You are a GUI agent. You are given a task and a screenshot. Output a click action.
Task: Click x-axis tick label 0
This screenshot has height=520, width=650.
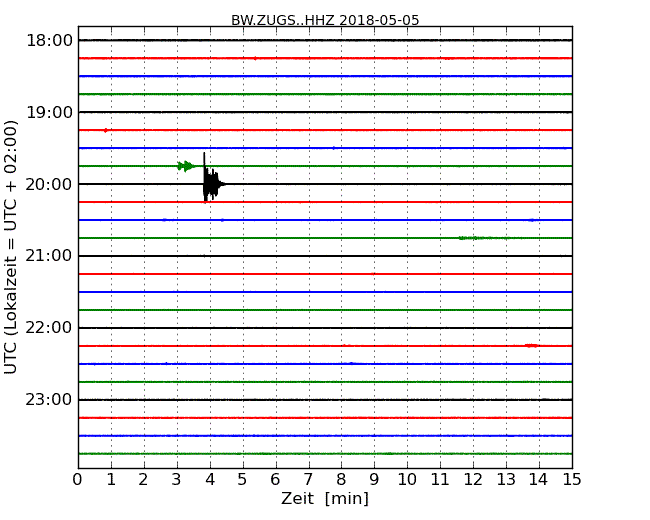[78, 480]
